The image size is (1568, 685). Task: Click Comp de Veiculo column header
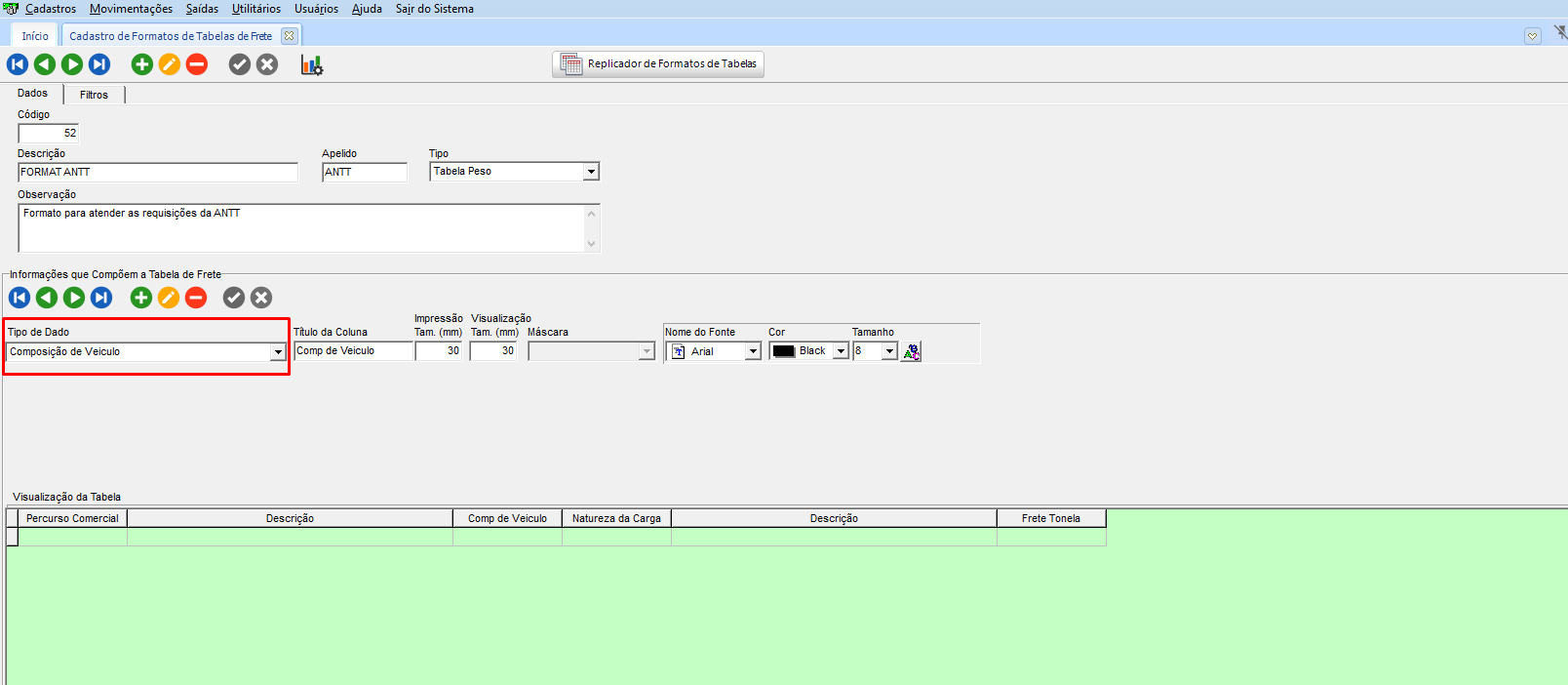point(507,519)
